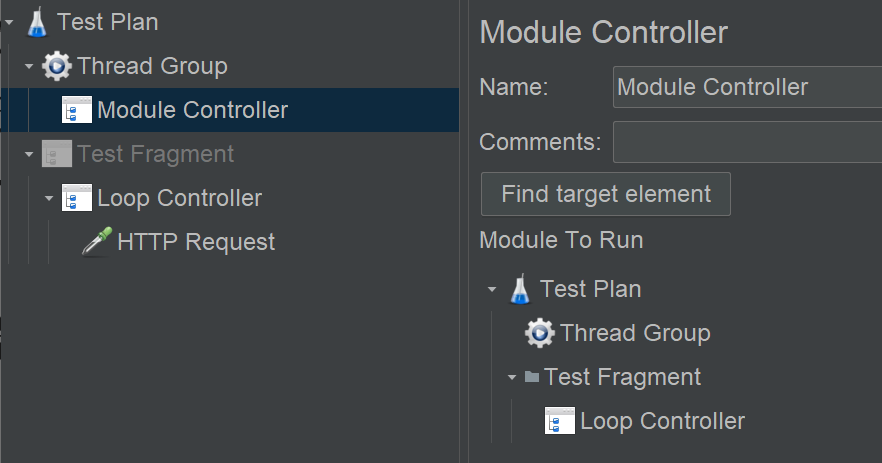The image size is (882, 463).
Task: Click the Loop Controller icon in left tree
Action: tap(77, 197)
